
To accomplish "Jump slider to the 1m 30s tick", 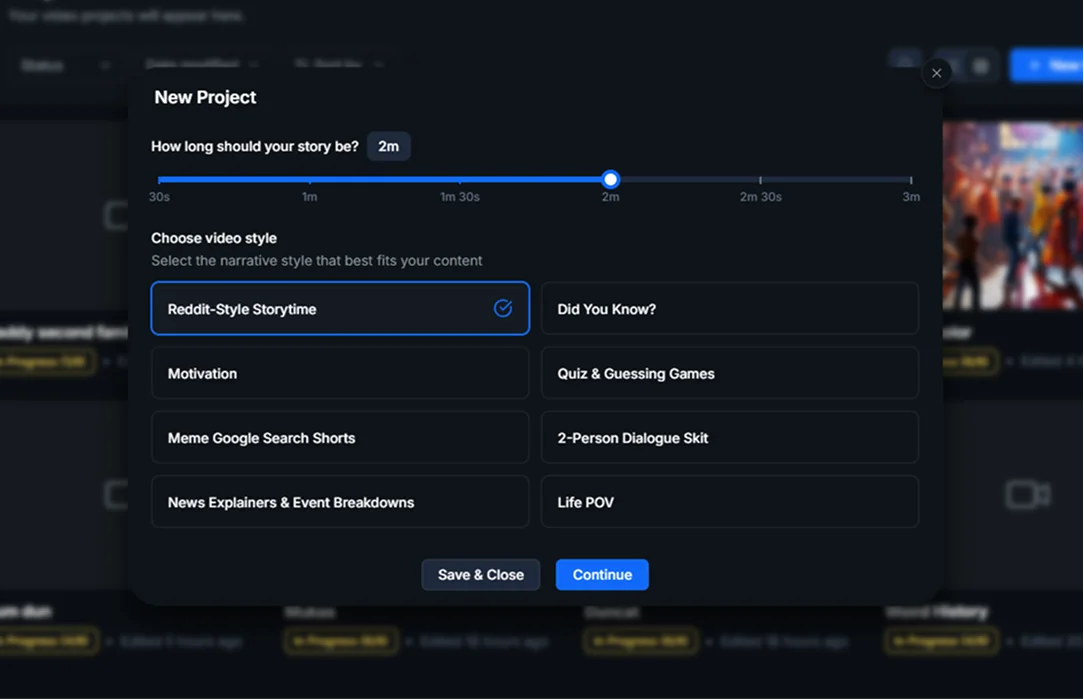I will (460, 180).
